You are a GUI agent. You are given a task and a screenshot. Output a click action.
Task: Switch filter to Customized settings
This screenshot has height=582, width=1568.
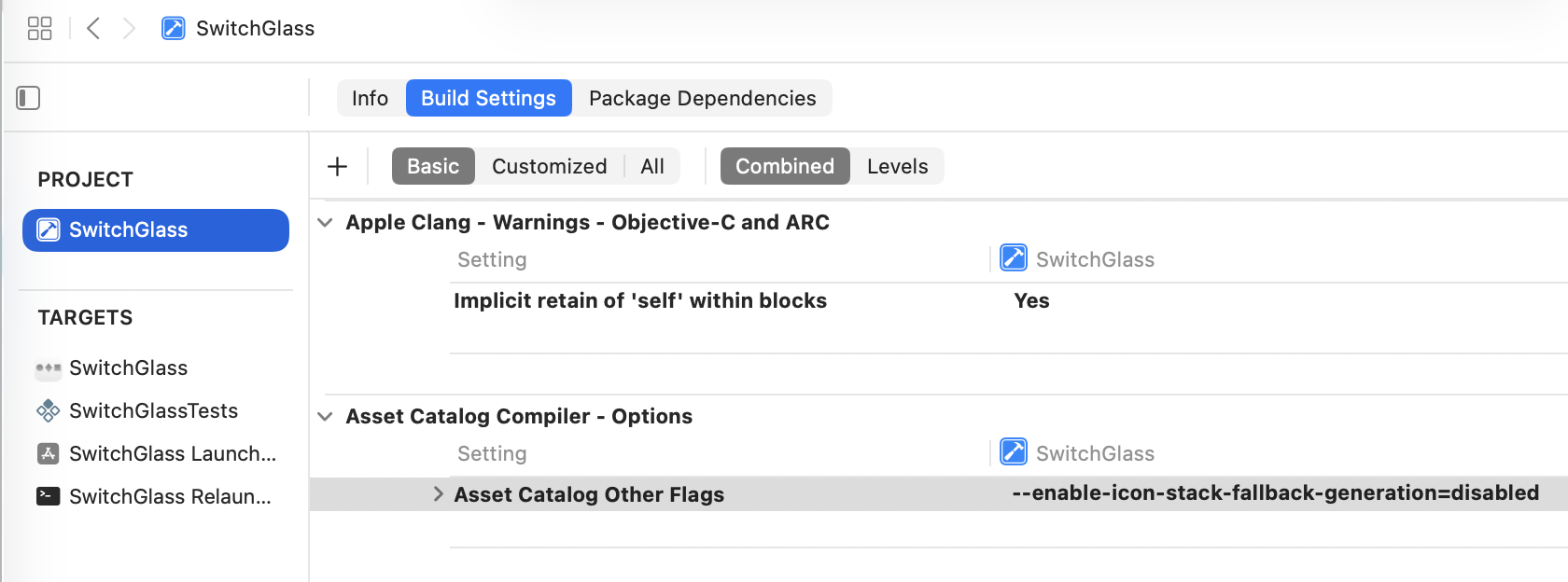click(x=549, y=166)
